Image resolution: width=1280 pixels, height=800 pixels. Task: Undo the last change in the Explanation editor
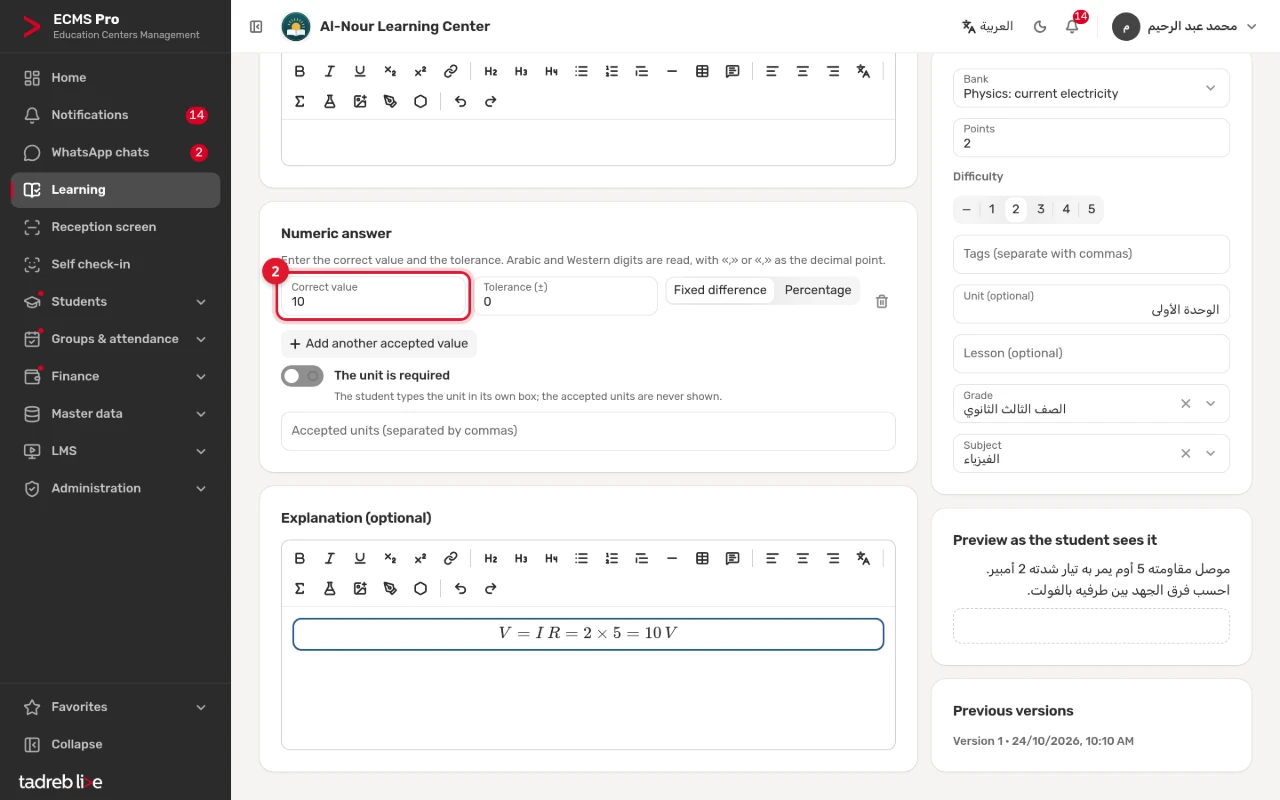[460, 588]
